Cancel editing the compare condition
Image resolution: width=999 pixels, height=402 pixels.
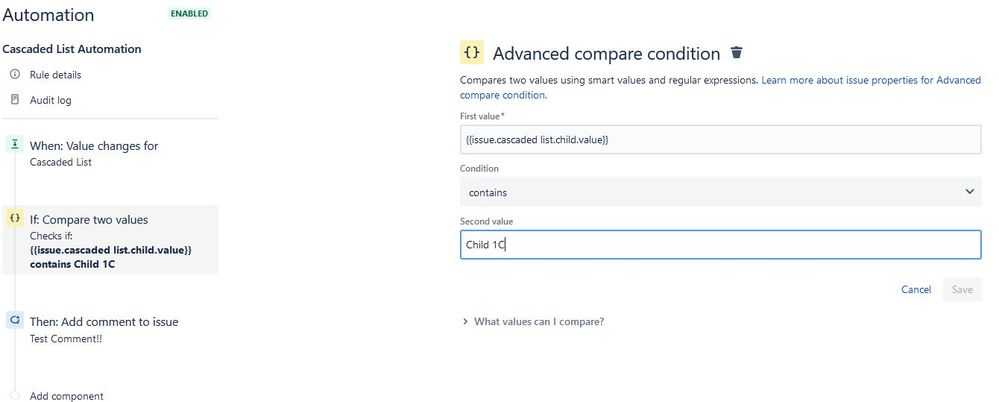(x=916, y=289)
